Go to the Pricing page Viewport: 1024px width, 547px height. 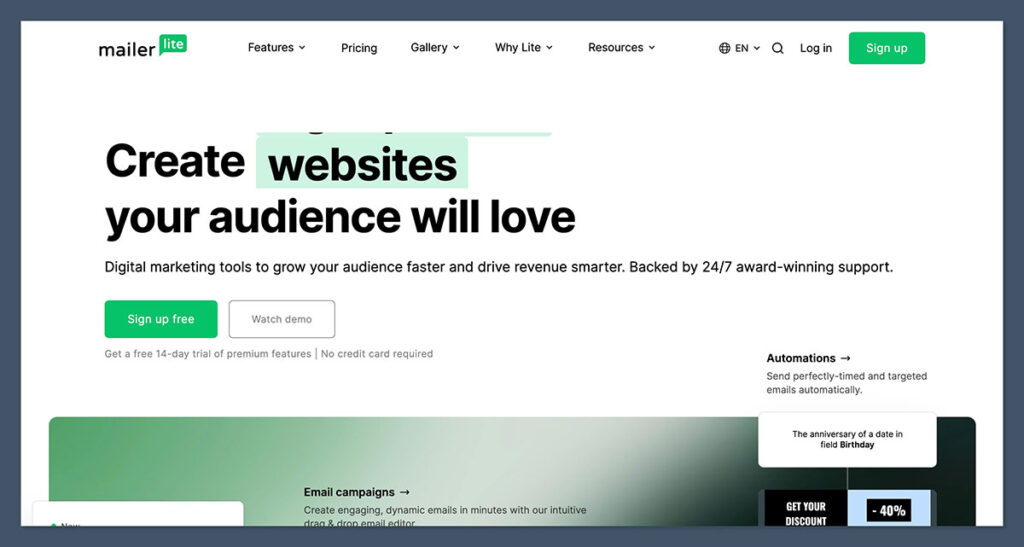[359, 48]
